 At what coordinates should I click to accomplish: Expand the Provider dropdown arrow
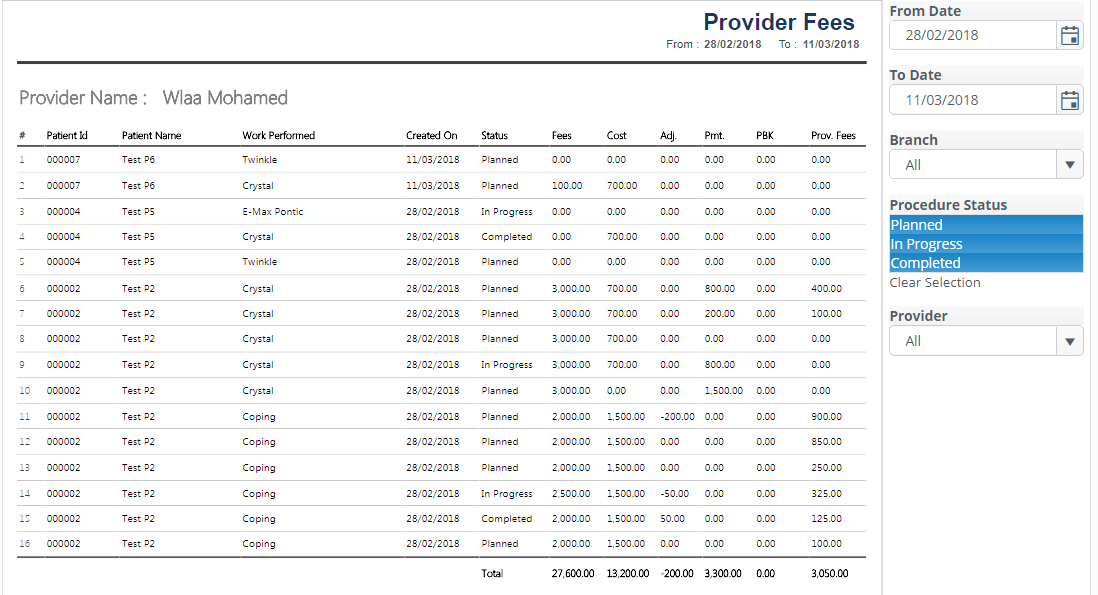tap(1069, 342)
